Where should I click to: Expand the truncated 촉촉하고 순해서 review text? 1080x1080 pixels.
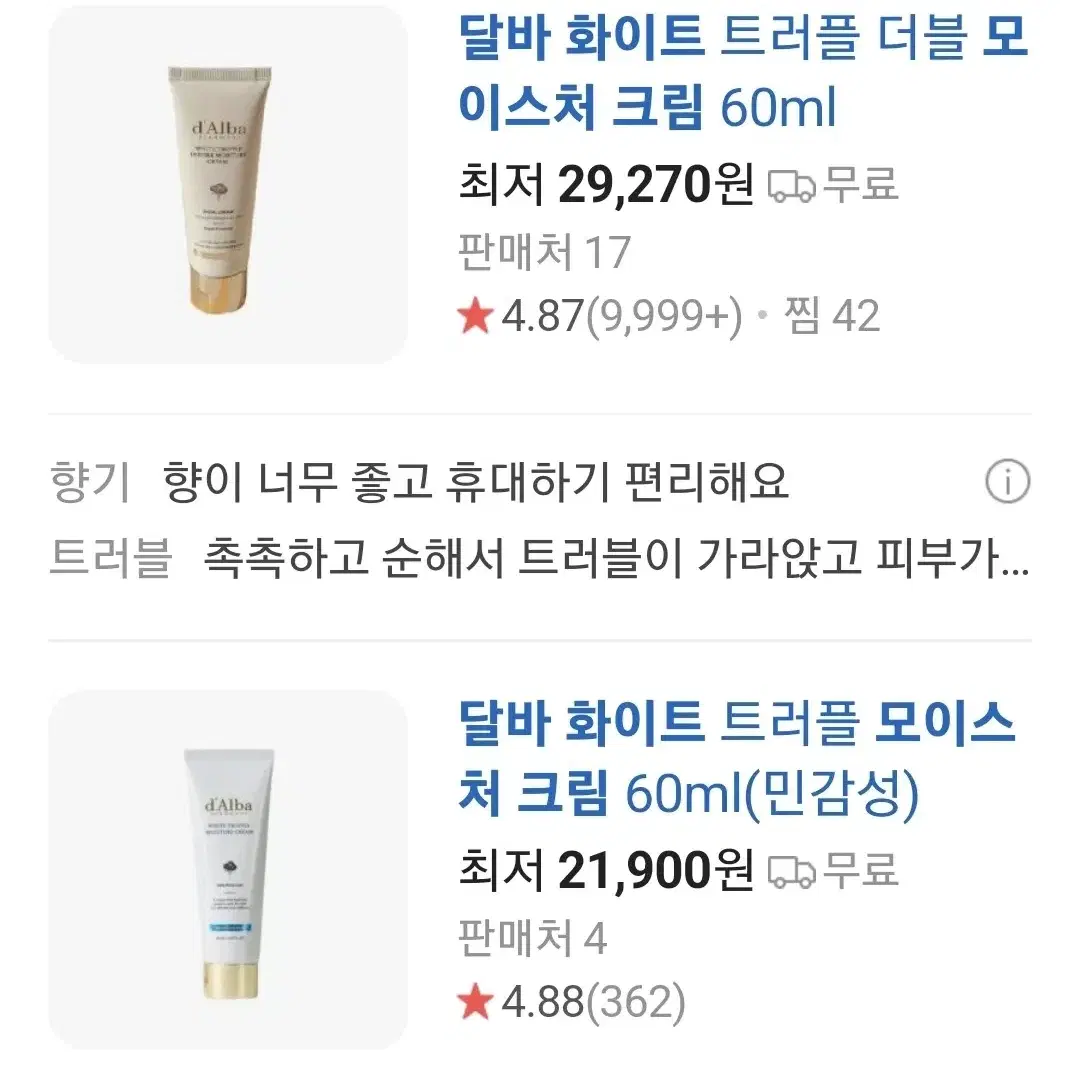pyautogui.click(x=616, y=557)
